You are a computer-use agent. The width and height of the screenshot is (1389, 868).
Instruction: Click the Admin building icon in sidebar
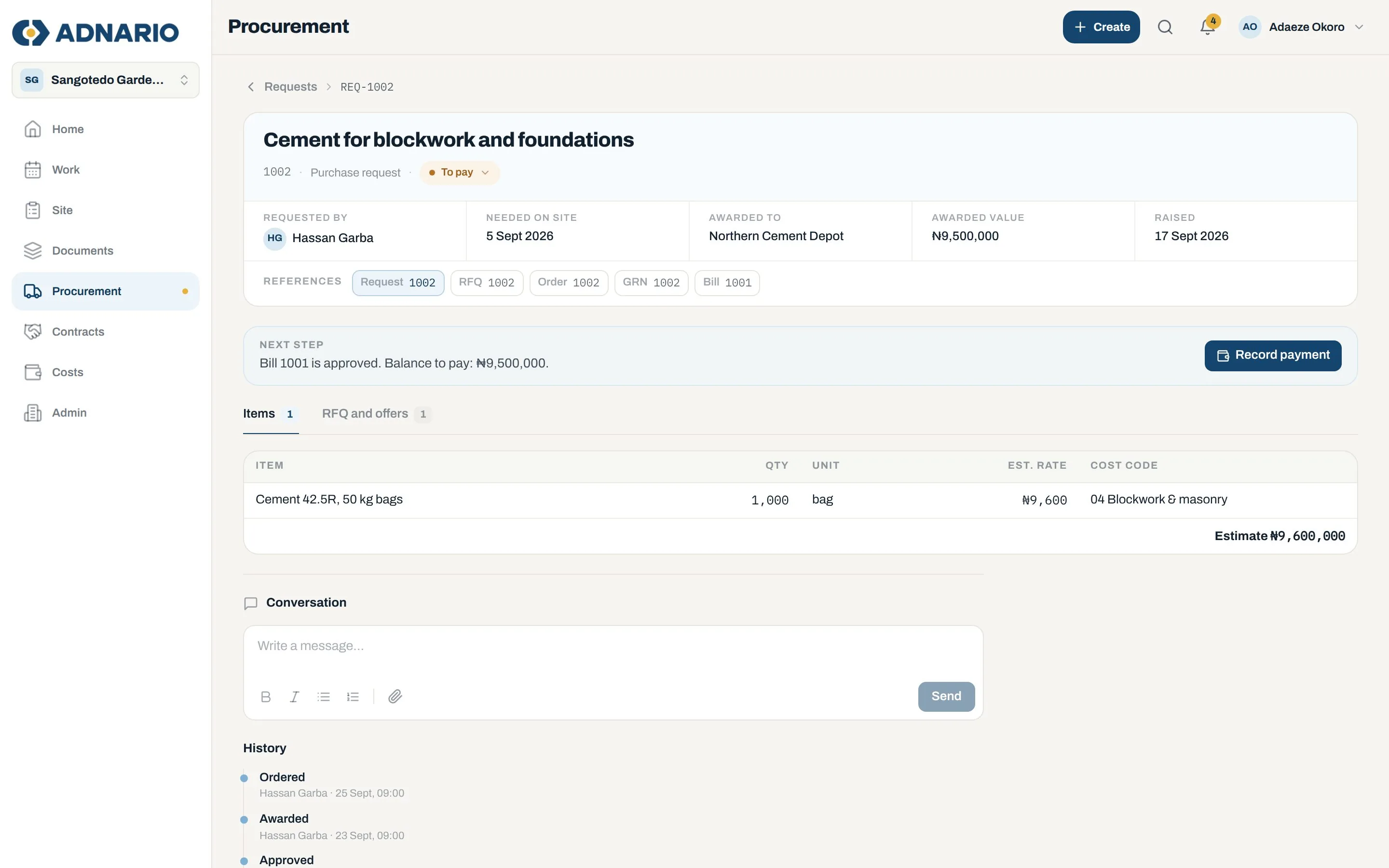pos(33,413)
